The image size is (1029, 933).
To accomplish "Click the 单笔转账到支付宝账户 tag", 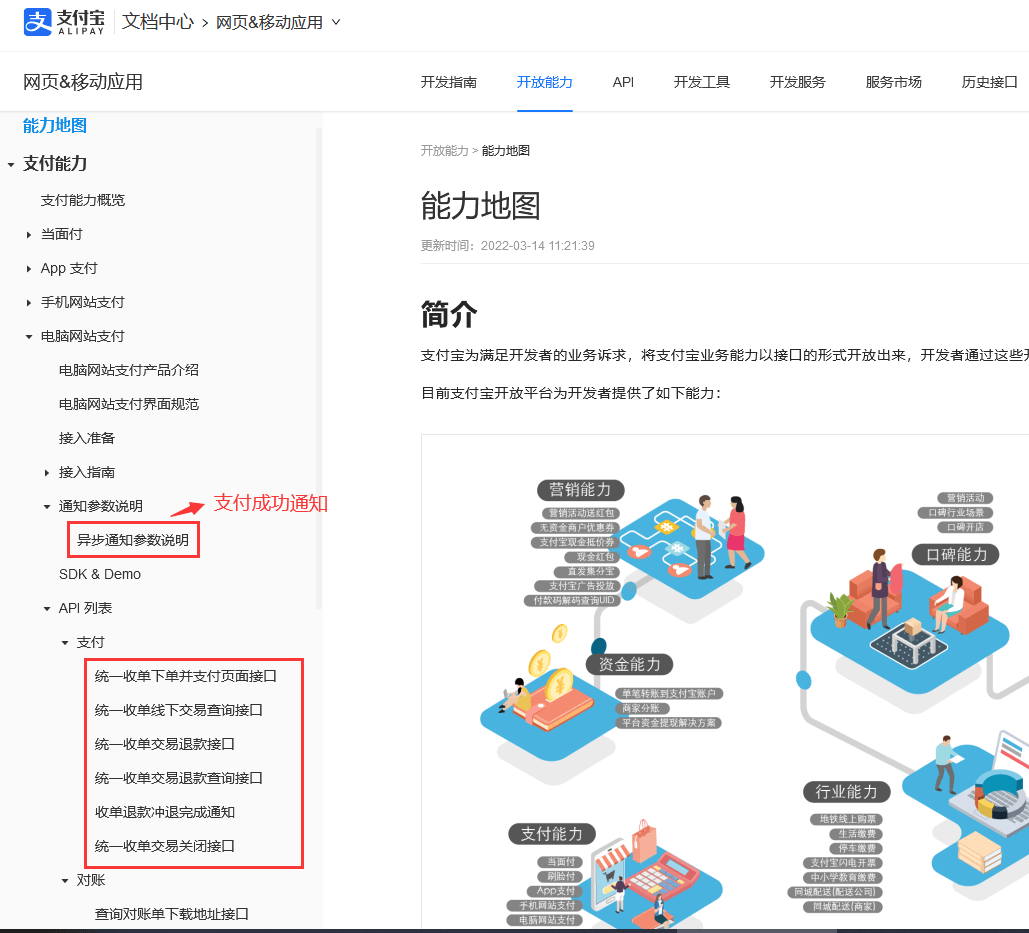I will 669,694.
